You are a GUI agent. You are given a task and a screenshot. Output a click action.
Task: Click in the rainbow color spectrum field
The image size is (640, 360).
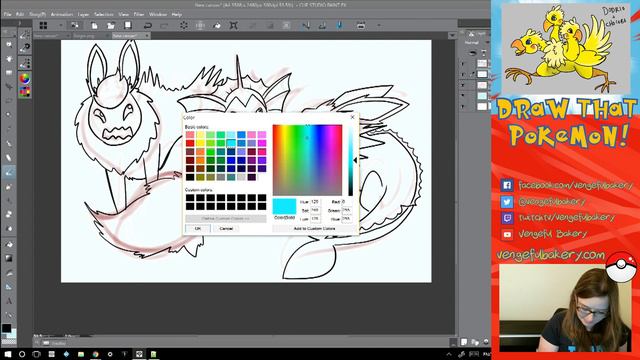(307, 160)
